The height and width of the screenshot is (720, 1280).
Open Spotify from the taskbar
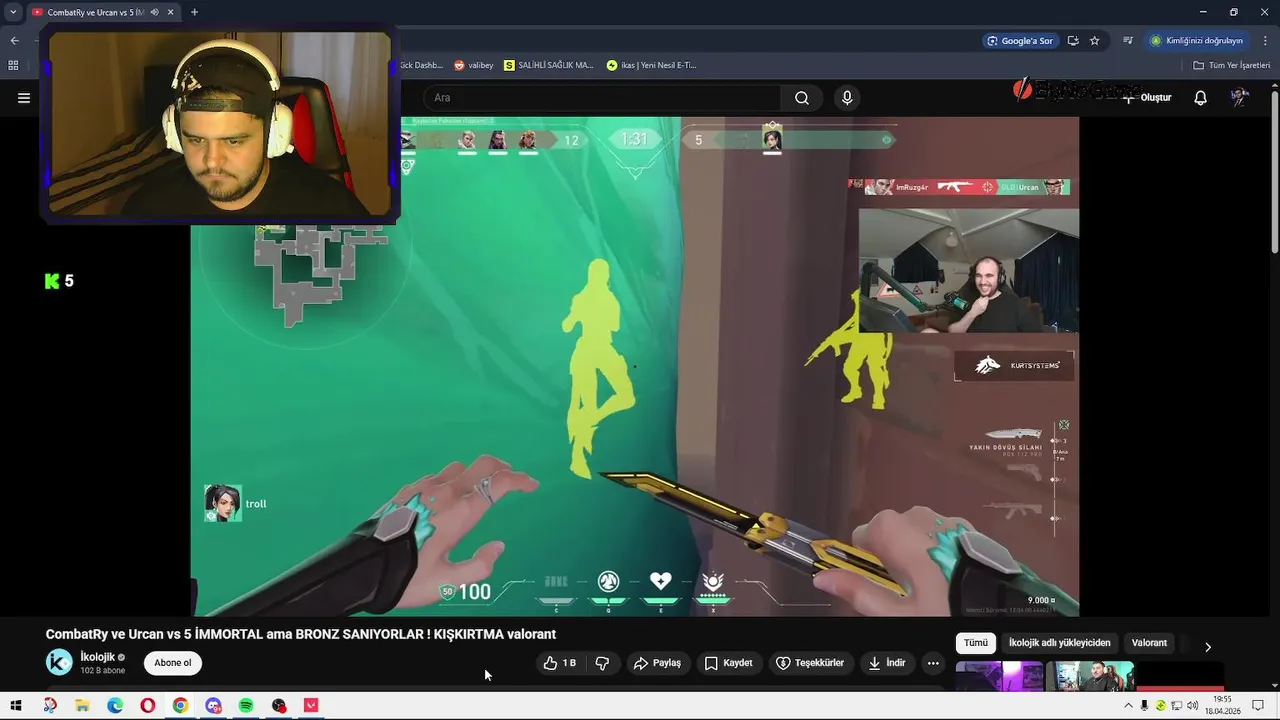click(246, 706)
